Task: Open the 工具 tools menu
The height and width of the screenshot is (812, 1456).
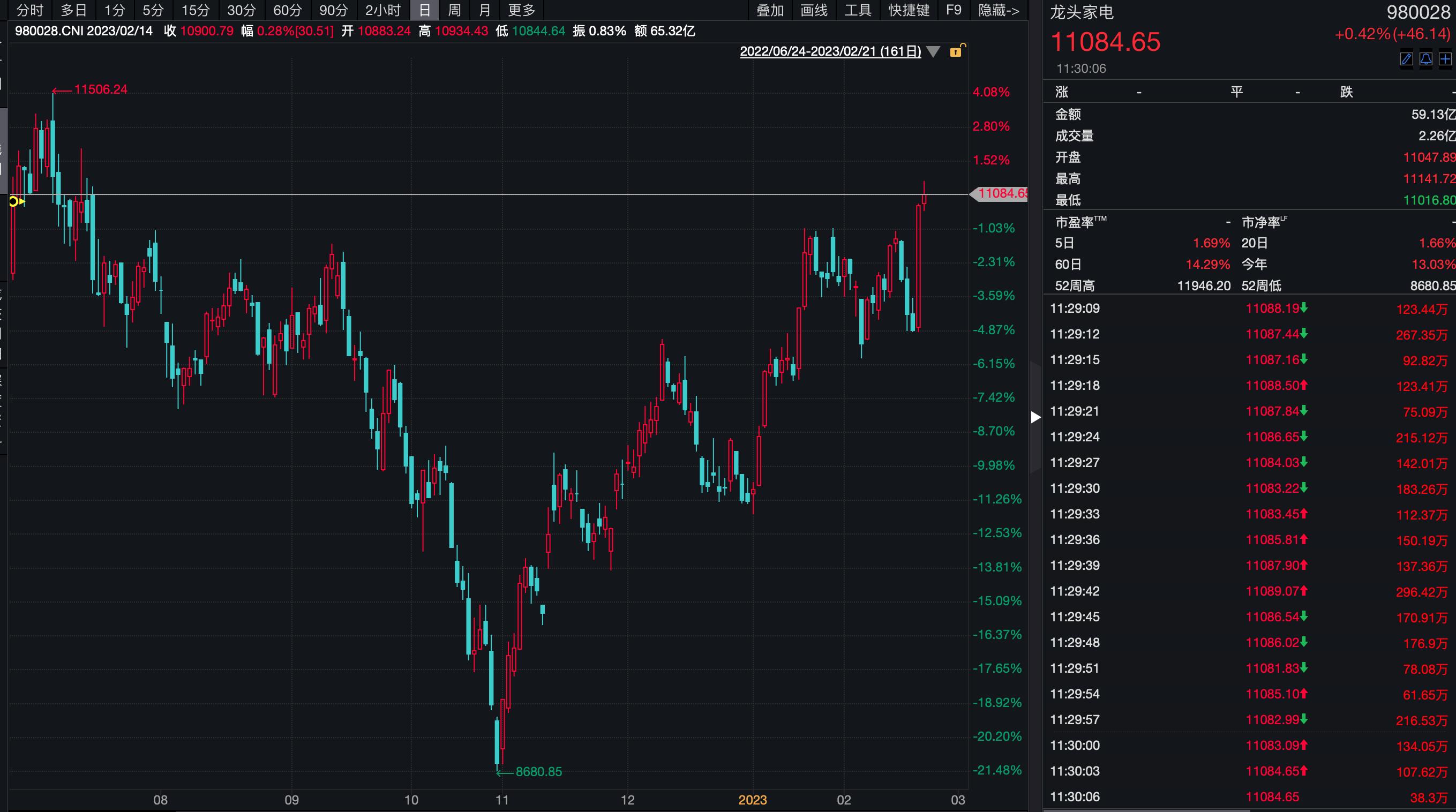Action: [858, 10]
